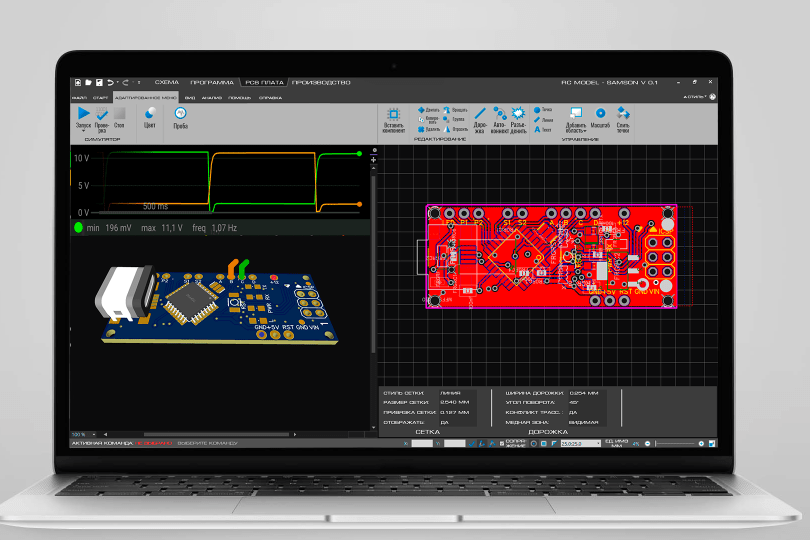Save project with the floppy disk icon
The width and height of the screenshot is (810, 540).
(x=99, y=82)
